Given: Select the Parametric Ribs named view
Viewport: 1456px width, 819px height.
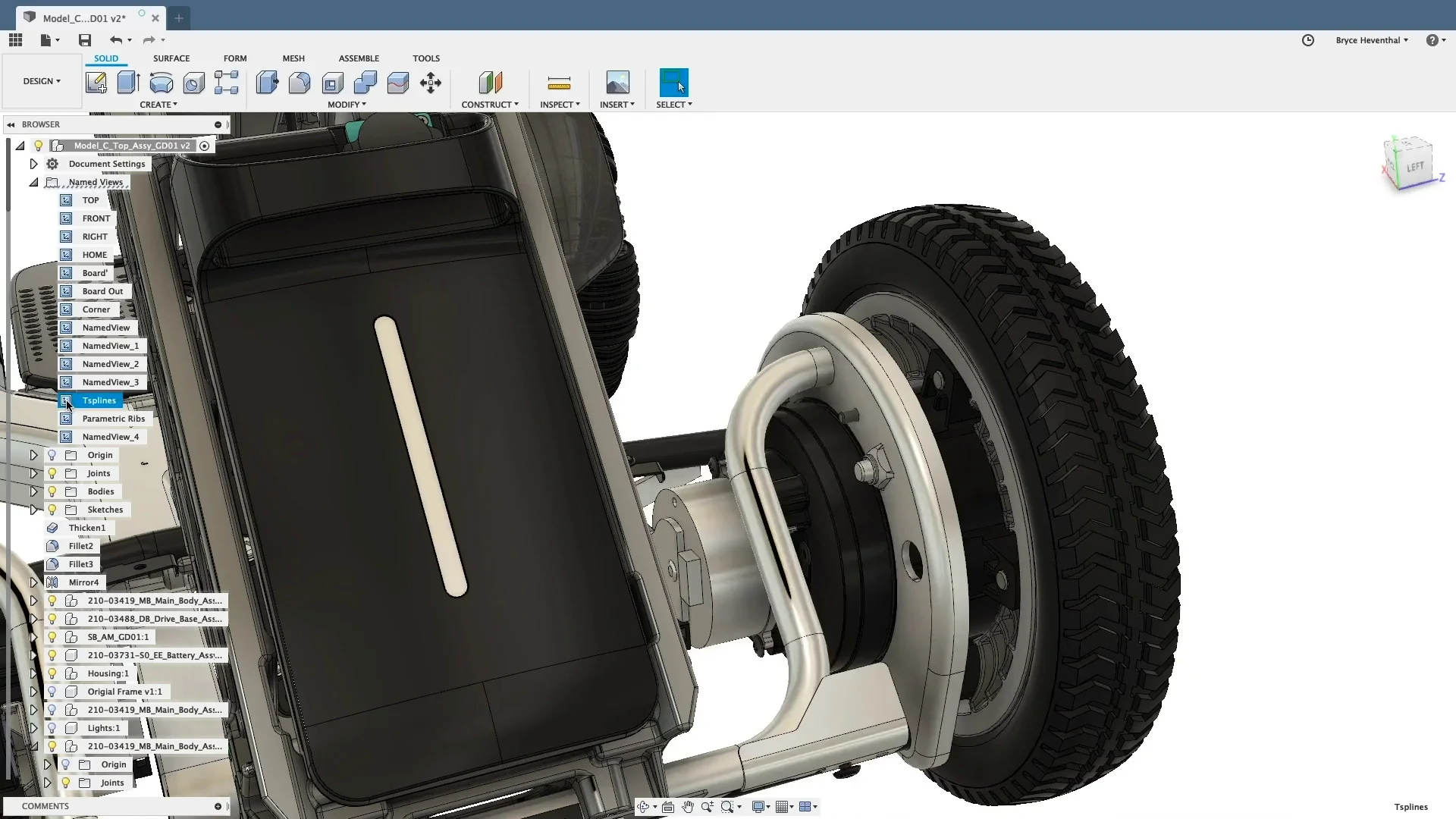Looking at the screenshot, I should [113, 418].
